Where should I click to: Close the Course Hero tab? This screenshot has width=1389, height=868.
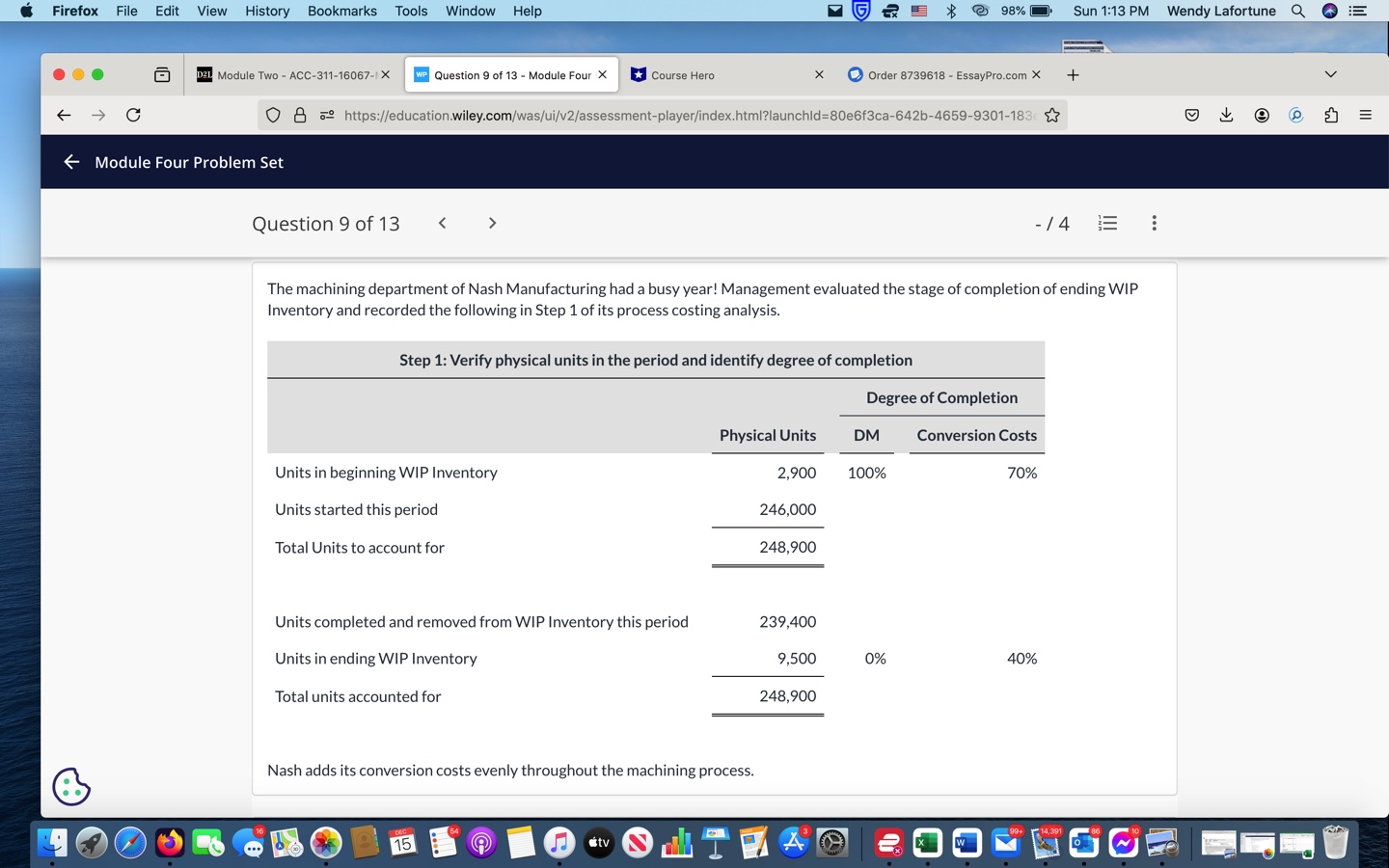point(819,74)
